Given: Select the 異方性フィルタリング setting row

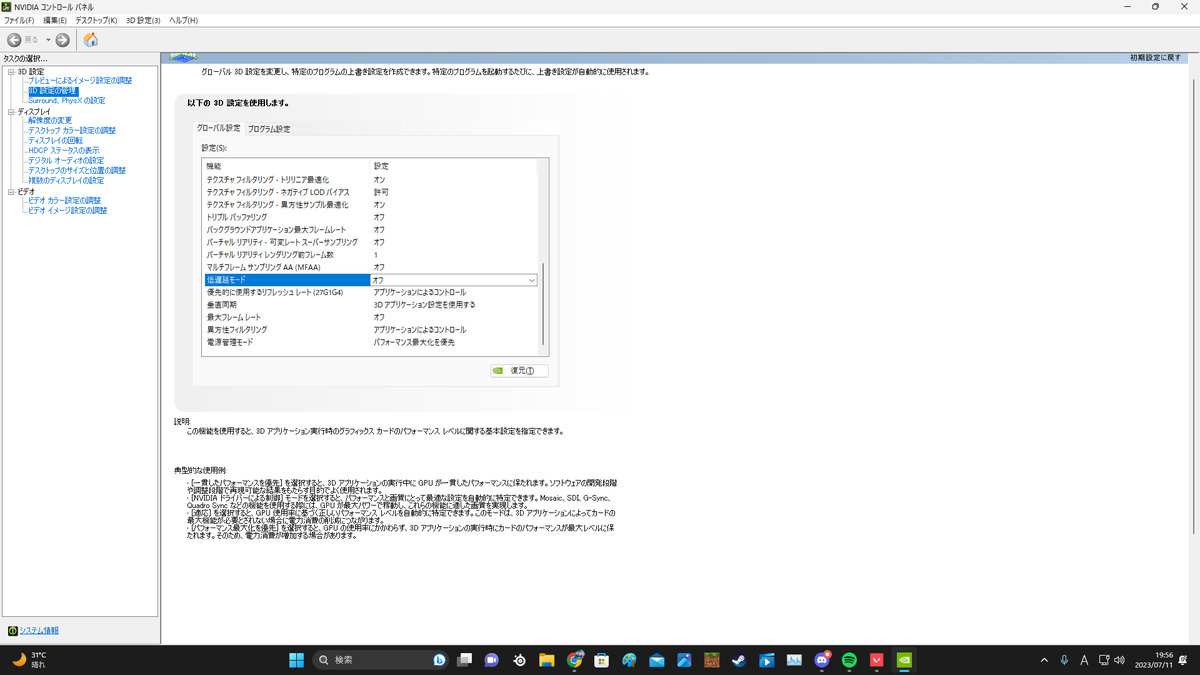Looking at the screenshot, I should tap(371, 330).
